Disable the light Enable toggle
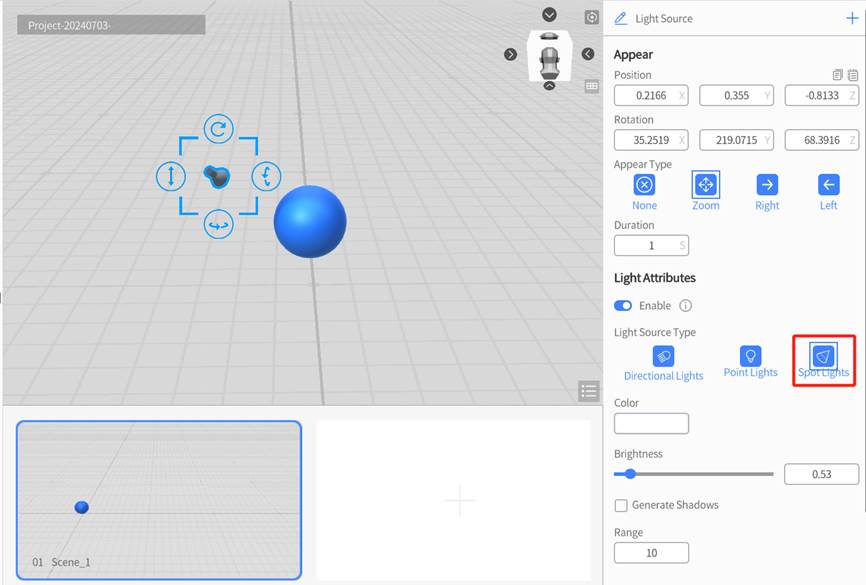The height and width of the screenshot is (585, 866). pyautogui.click(x=623, y=305)
